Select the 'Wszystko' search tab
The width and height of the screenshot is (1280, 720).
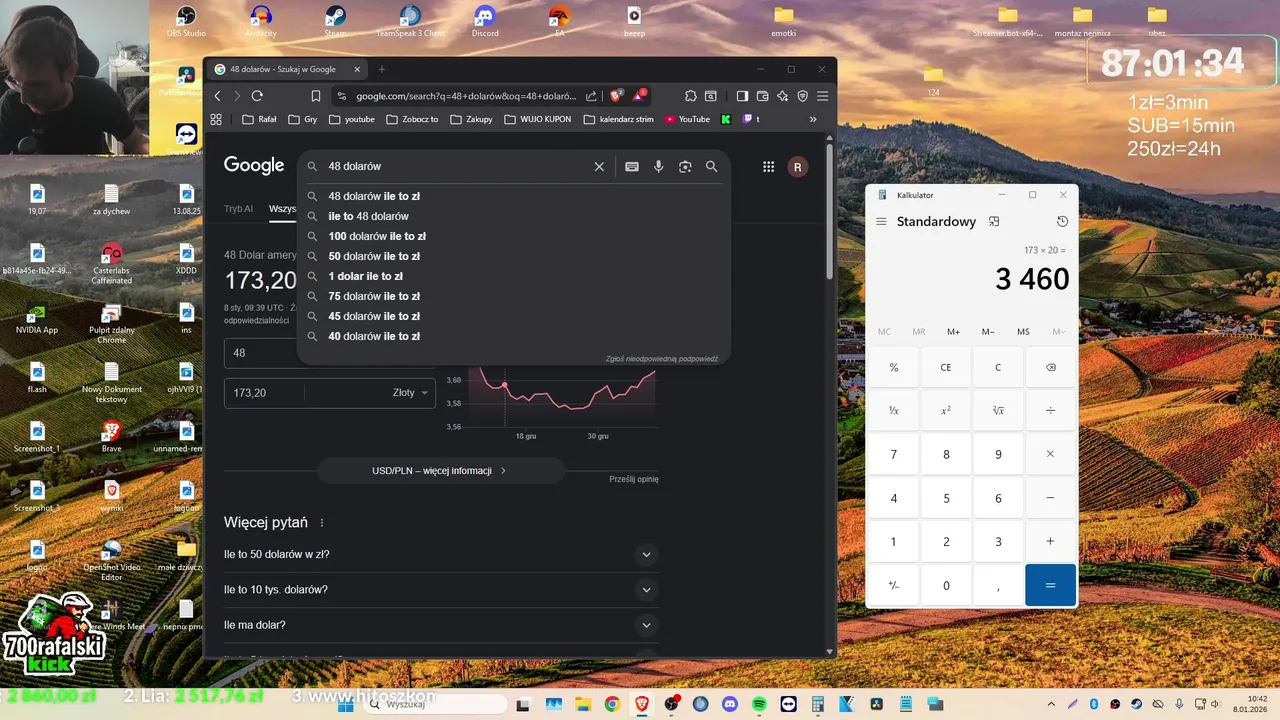point(283,209)
